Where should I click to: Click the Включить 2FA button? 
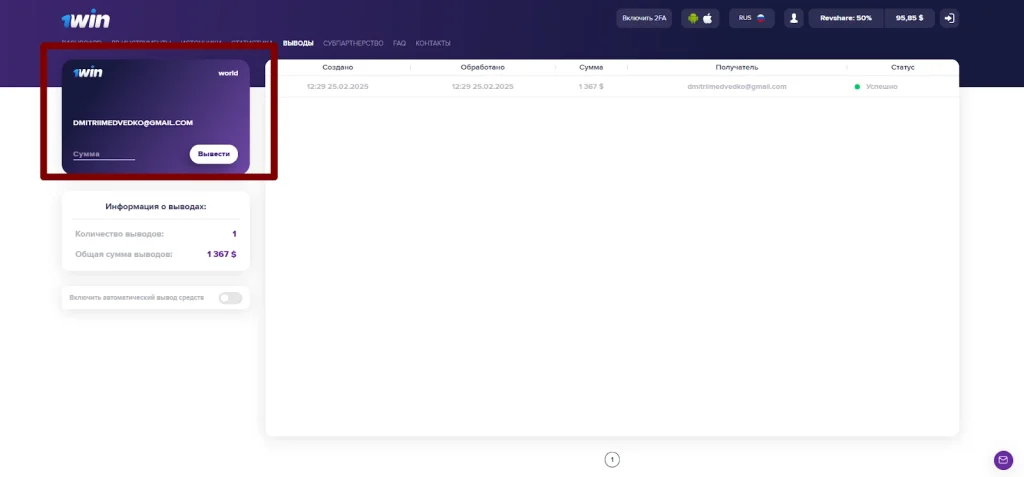click(645, 18)
